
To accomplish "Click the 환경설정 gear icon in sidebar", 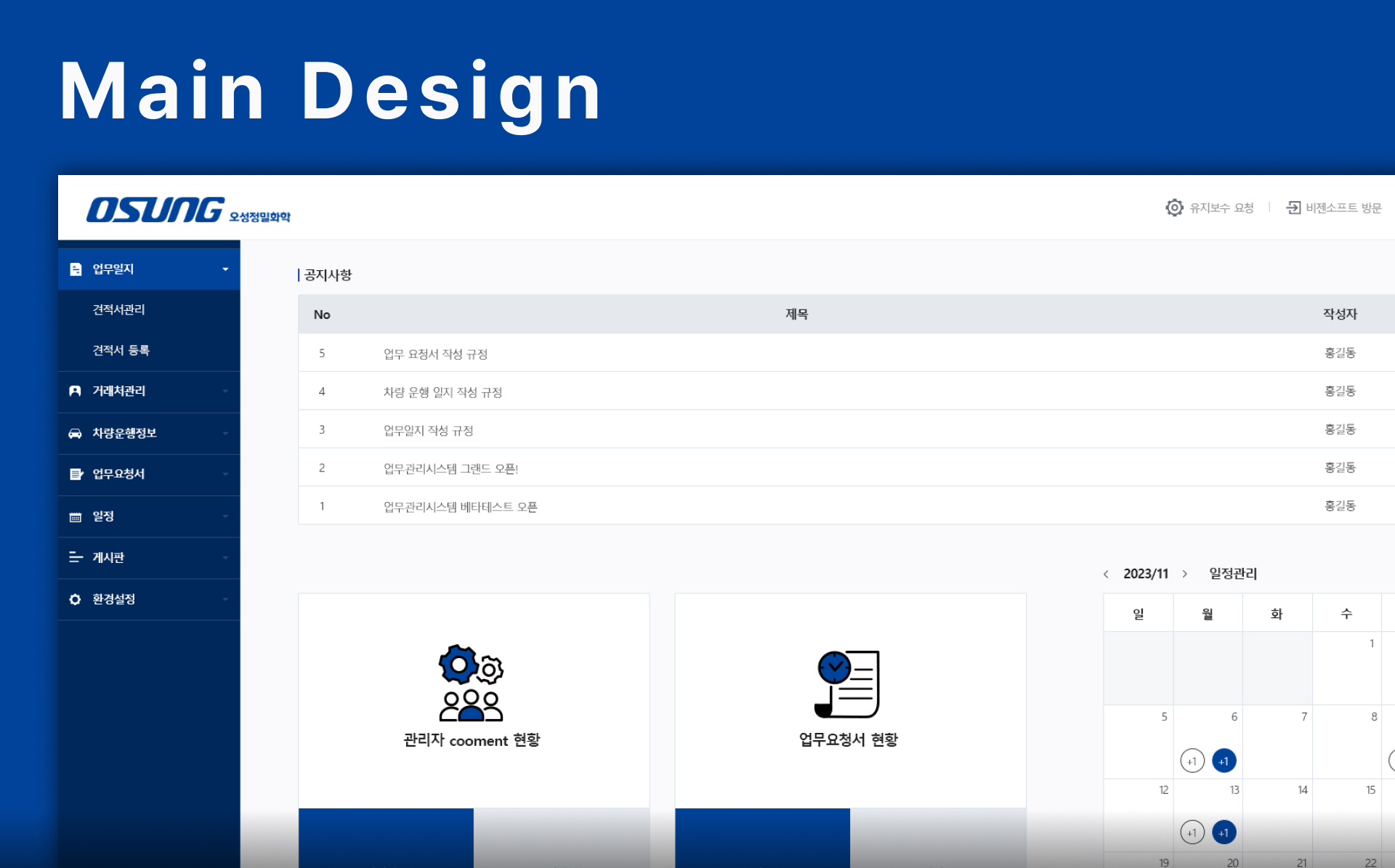I will (x=75, y=599).
